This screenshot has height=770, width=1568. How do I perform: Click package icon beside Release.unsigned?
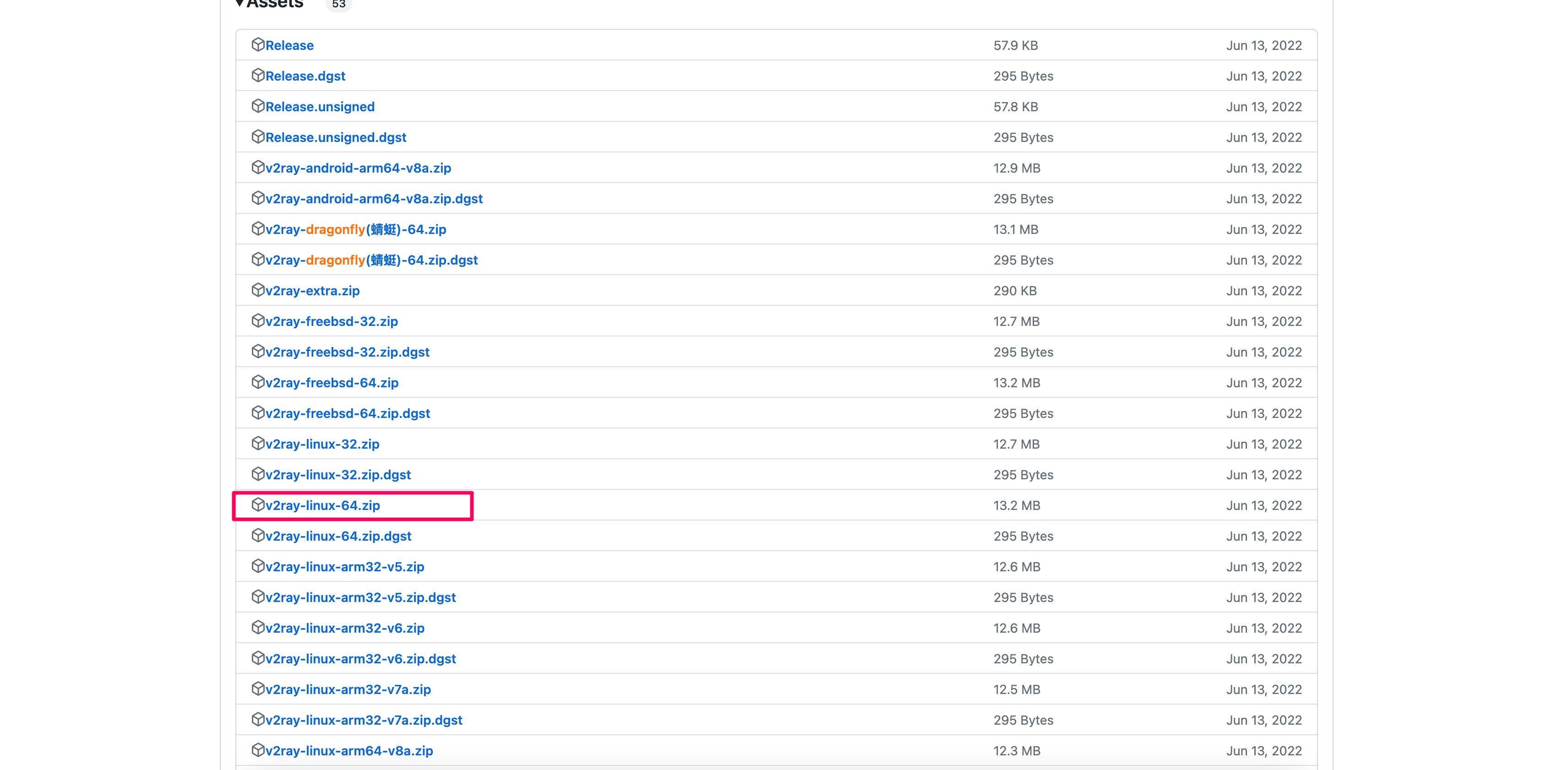click(257, 106)
